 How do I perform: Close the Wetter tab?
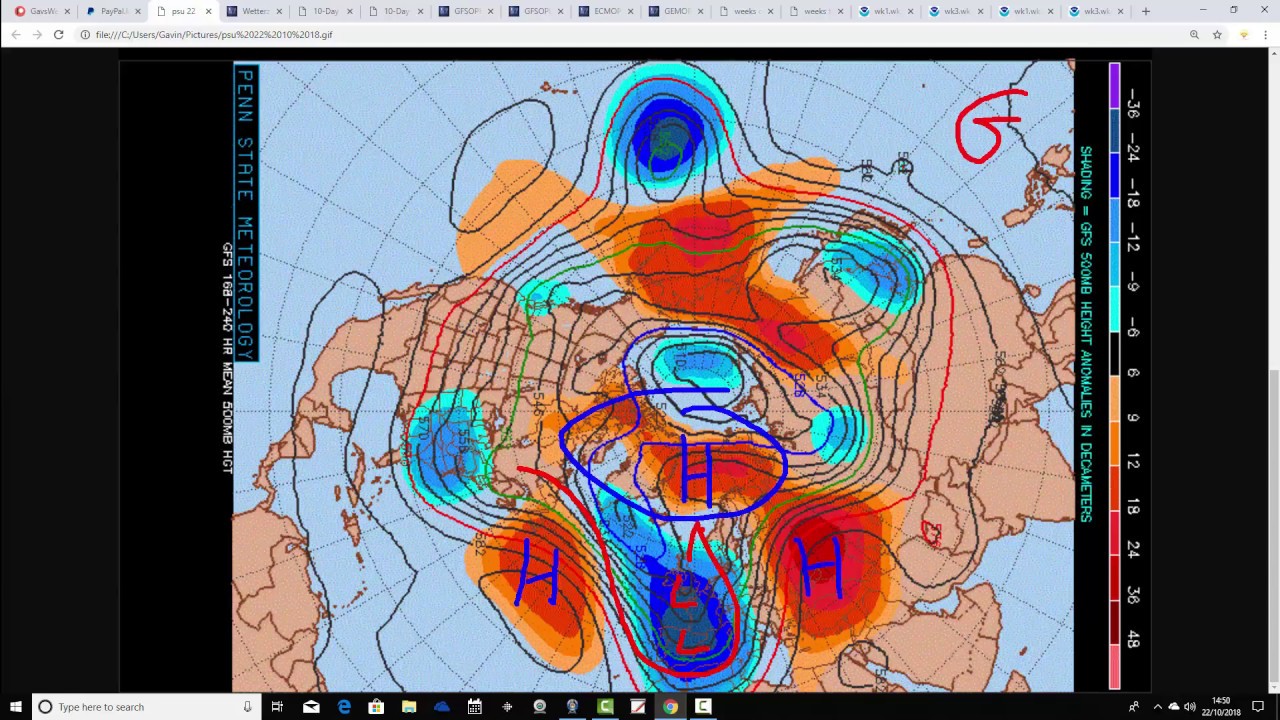coord(279,11)
